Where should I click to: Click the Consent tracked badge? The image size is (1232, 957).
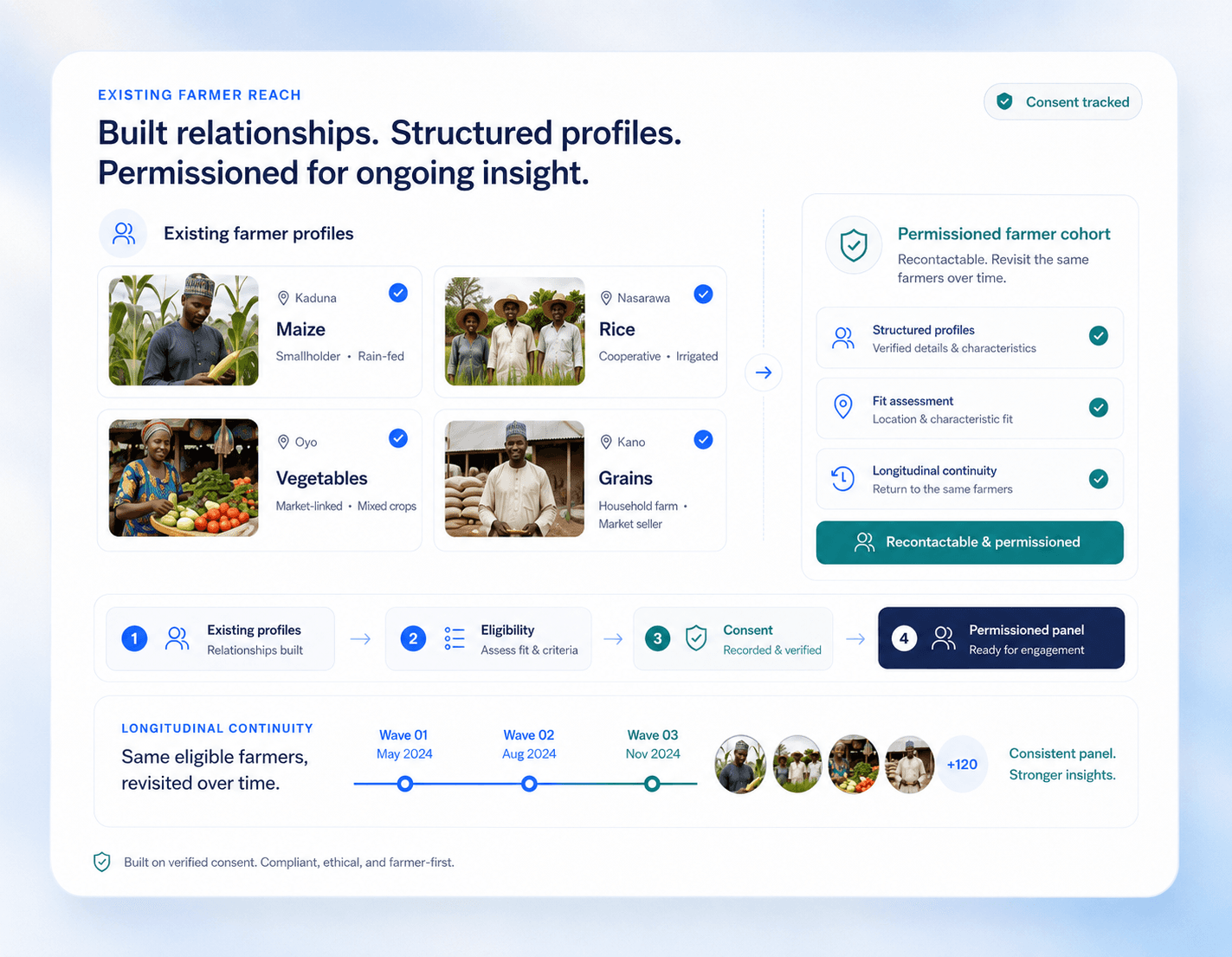[1062, 101]
